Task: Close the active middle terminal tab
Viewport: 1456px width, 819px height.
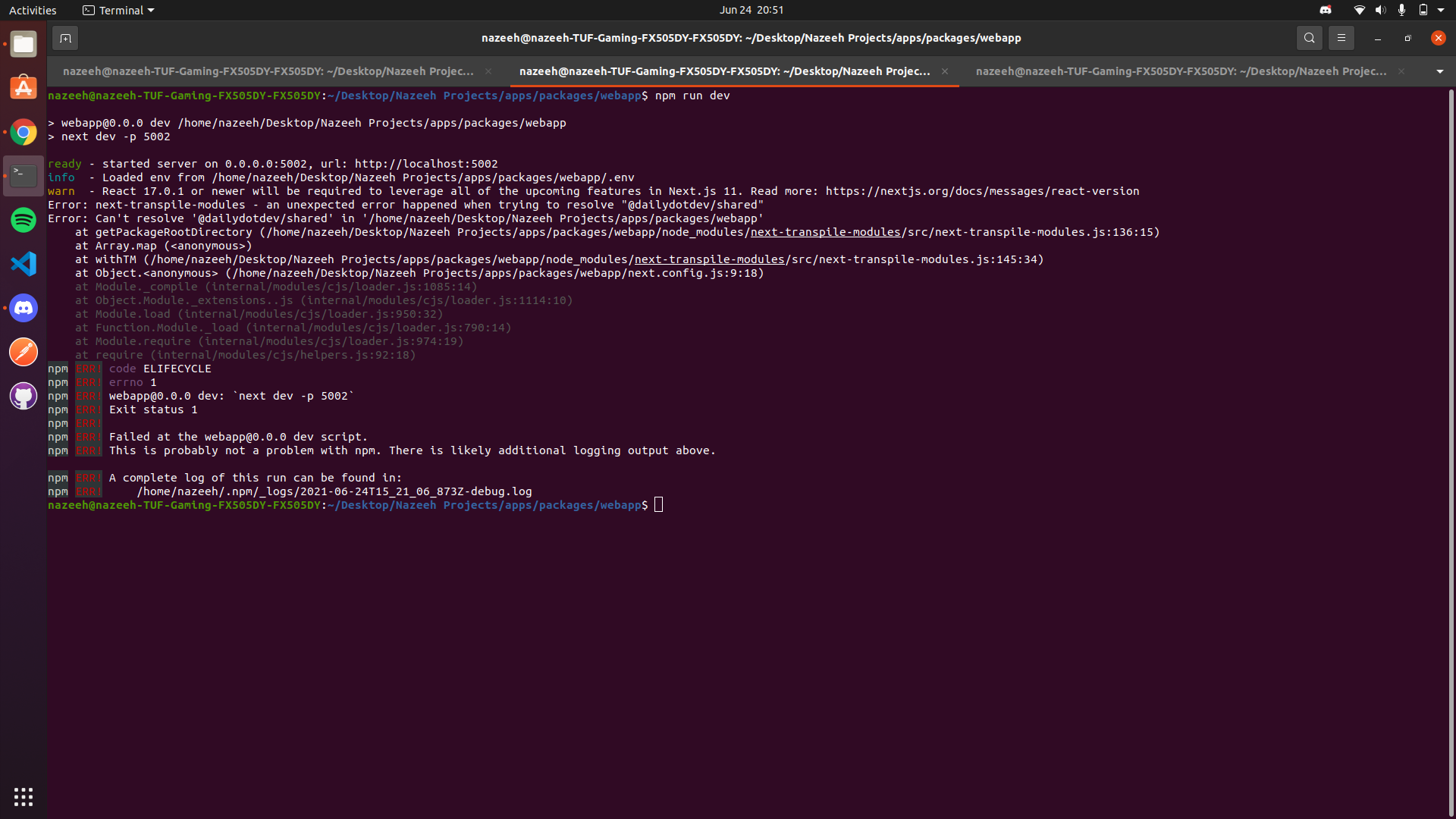Action: click(945, 71)
